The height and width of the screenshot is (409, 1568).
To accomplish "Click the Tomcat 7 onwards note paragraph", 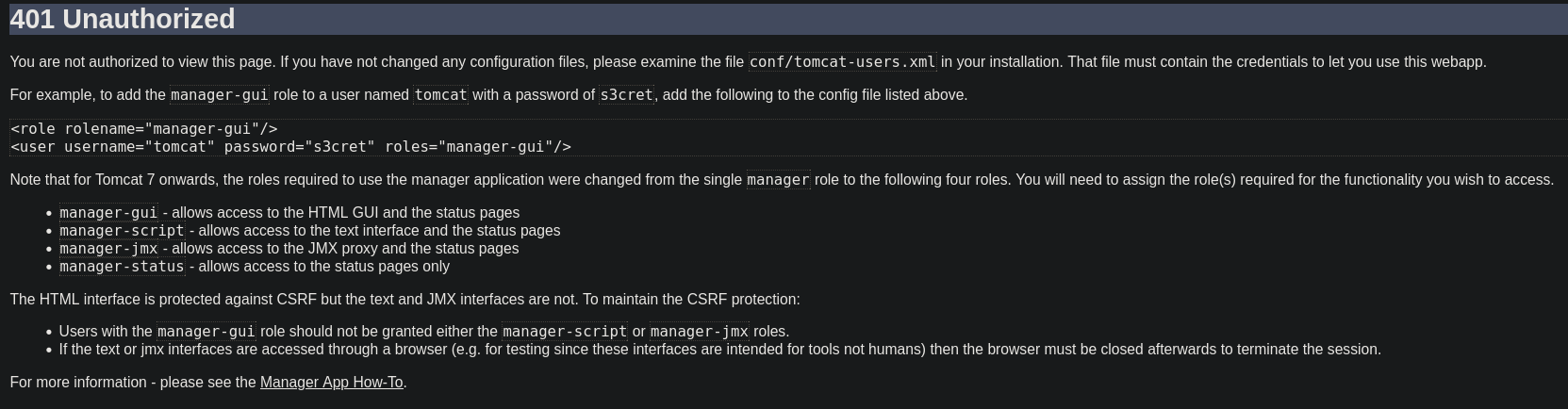I will (782, 180).
